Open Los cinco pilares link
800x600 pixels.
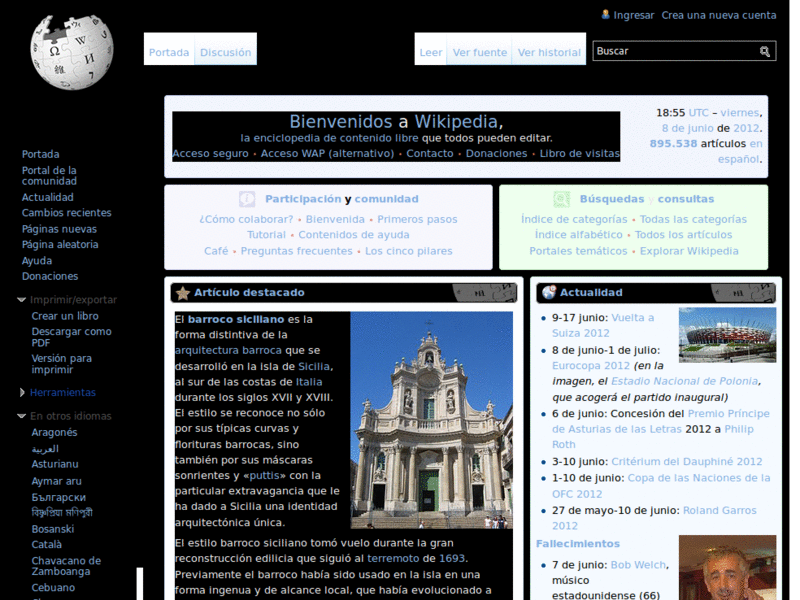pos(409,251)
